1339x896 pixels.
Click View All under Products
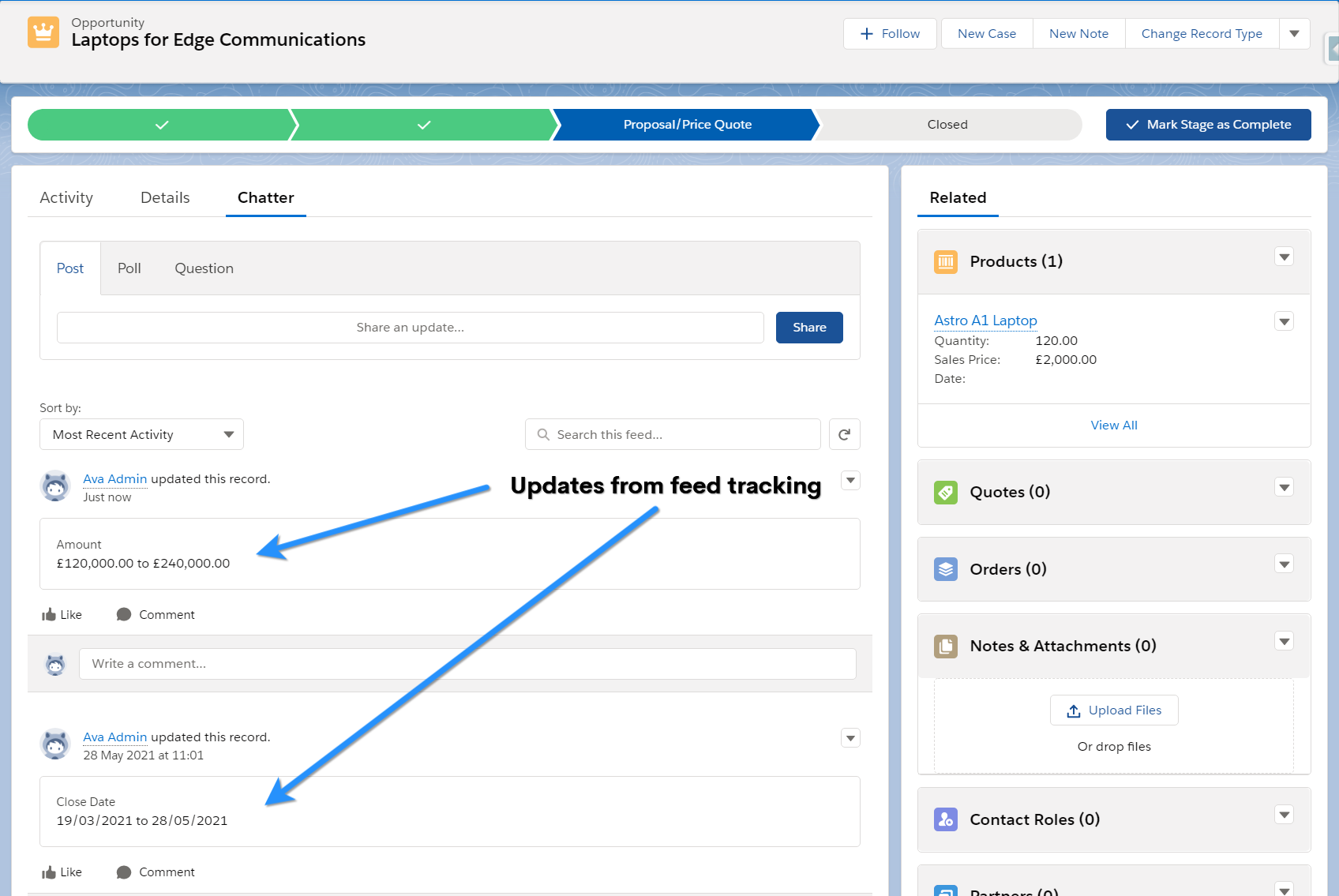1114,426
